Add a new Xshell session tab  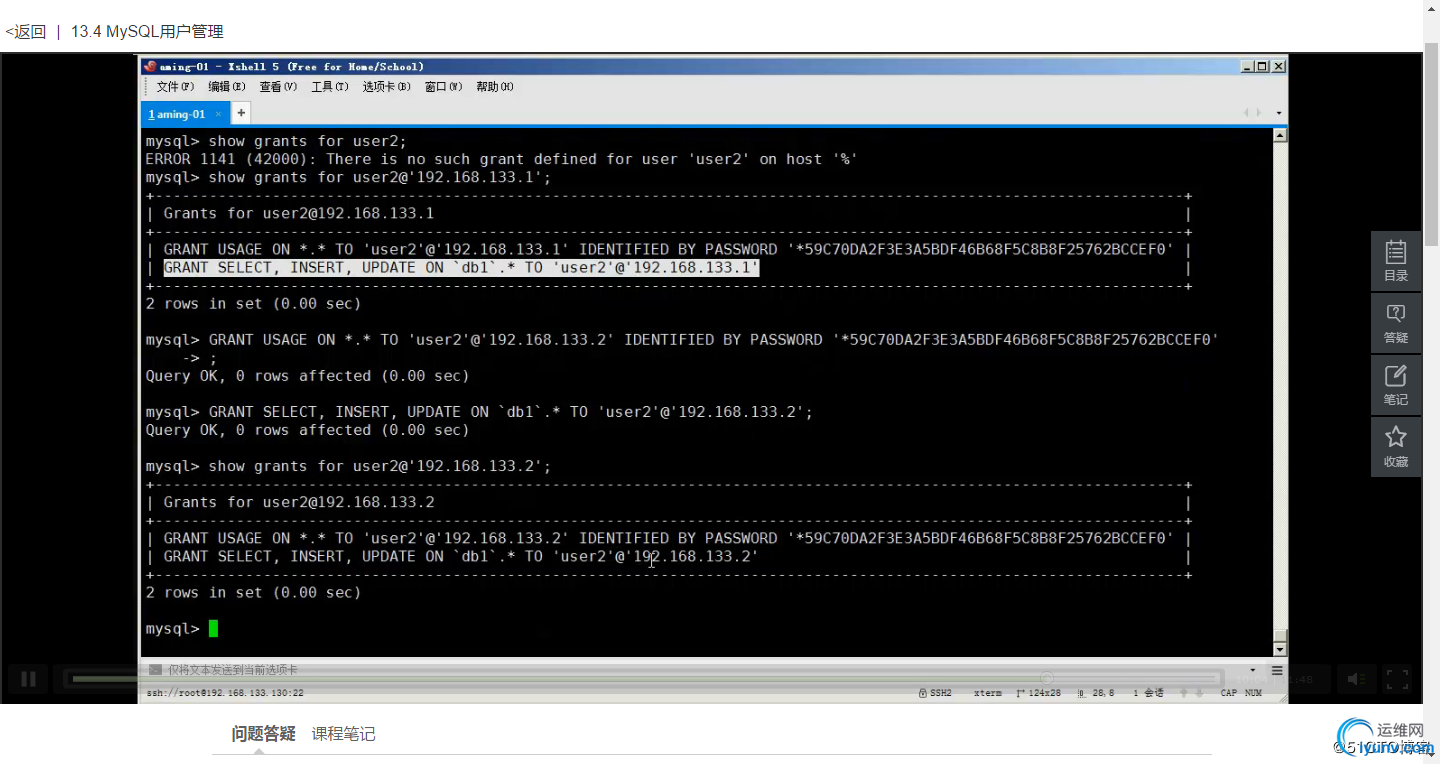pos(241,114)
